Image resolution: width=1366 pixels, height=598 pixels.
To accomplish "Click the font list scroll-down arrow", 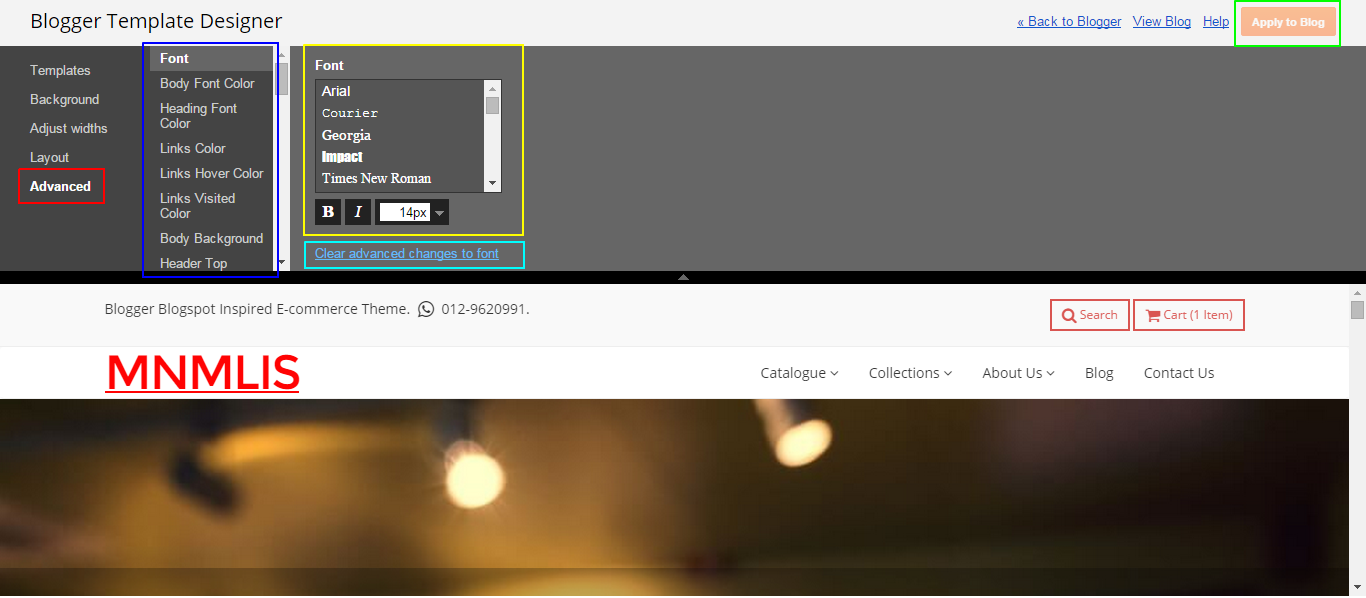I will (x=492, y=184).
